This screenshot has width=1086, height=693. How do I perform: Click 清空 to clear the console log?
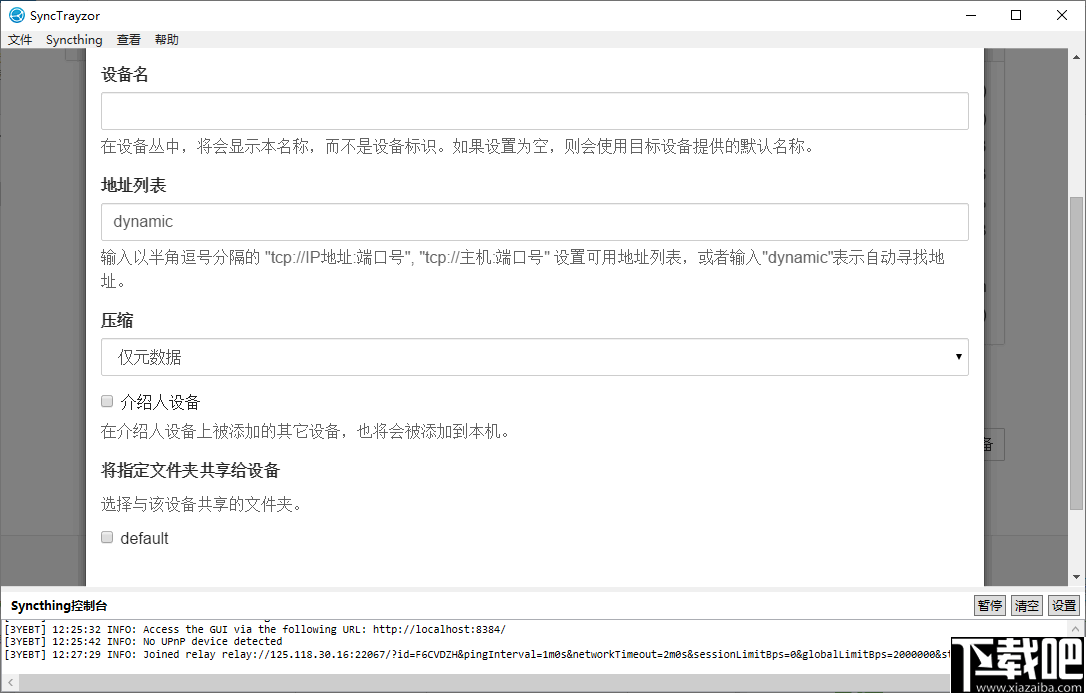[x=1026, y=605]
